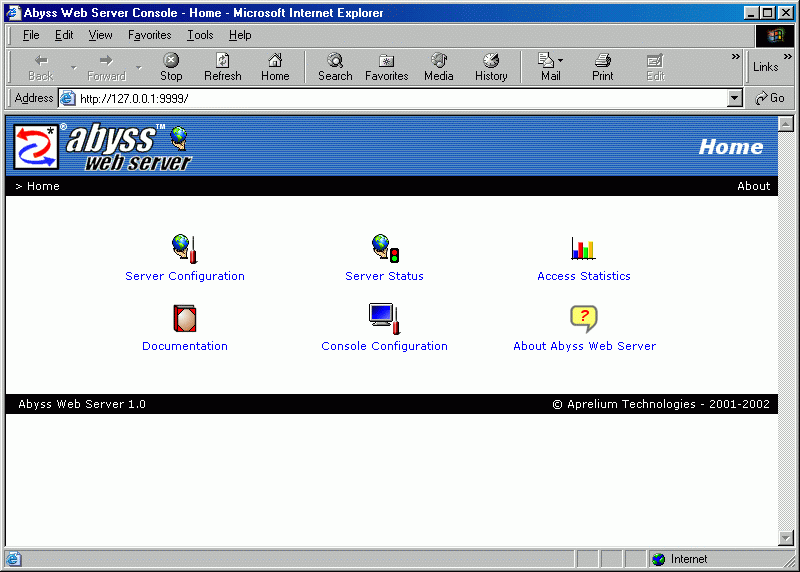Open the View menu
Screen dimensions: 800x572
click(100, 35)
